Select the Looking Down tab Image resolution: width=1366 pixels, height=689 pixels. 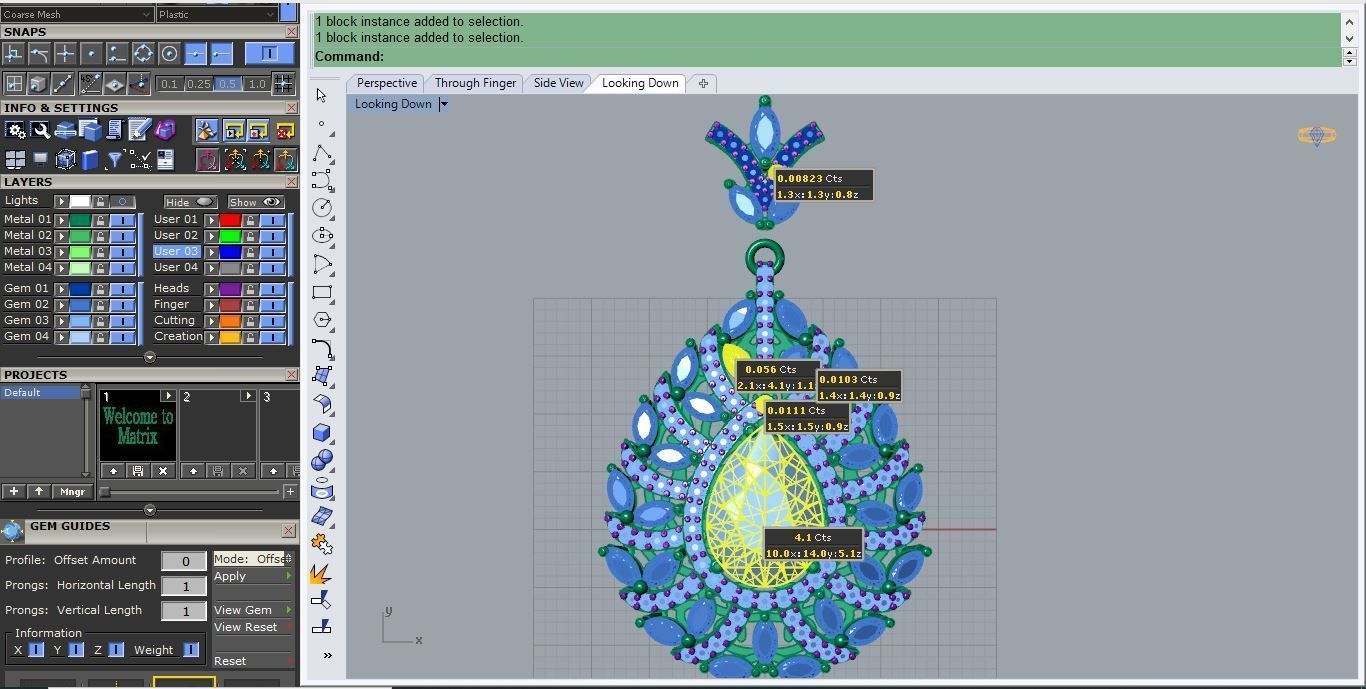coord(640,83)
